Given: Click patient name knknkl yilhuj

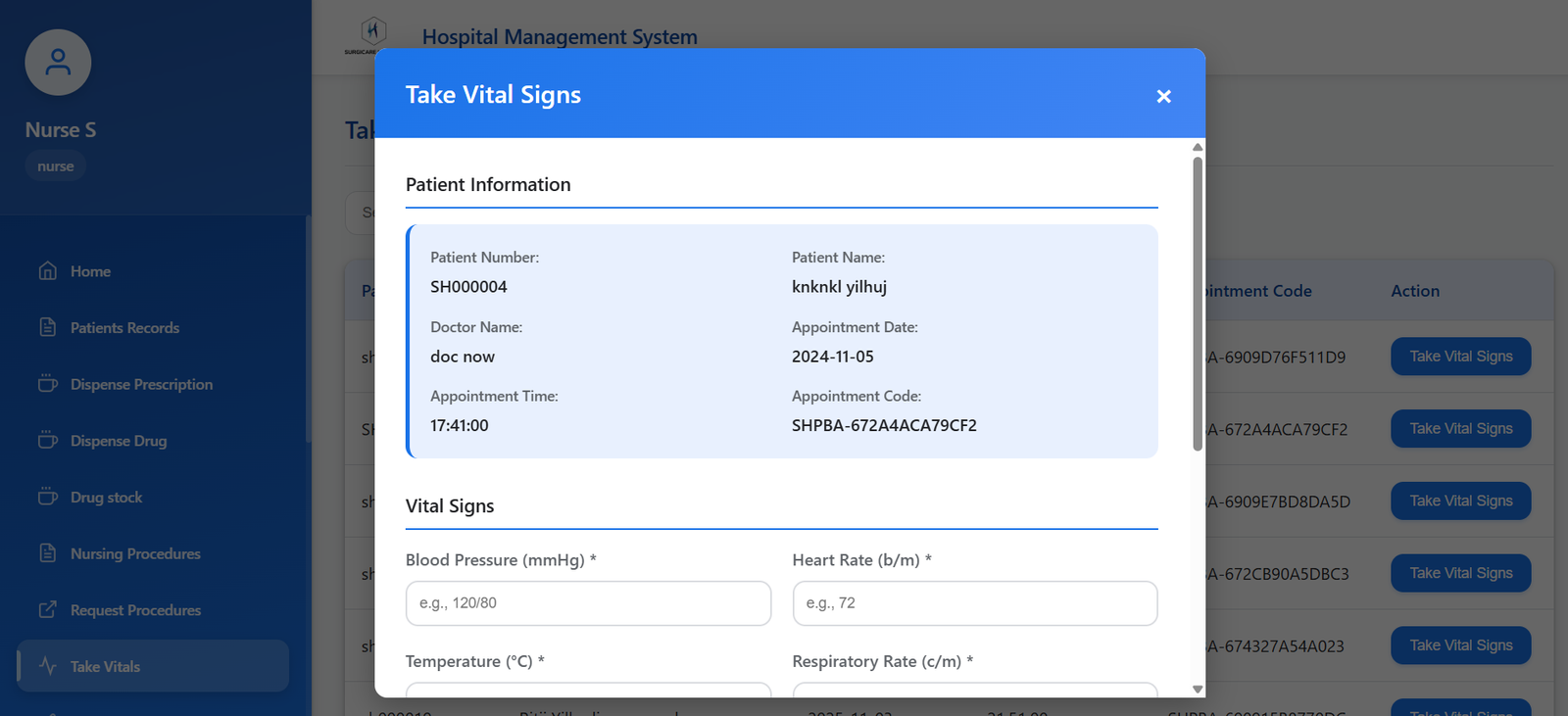Looking at the screenshot, I should point(839,287).
